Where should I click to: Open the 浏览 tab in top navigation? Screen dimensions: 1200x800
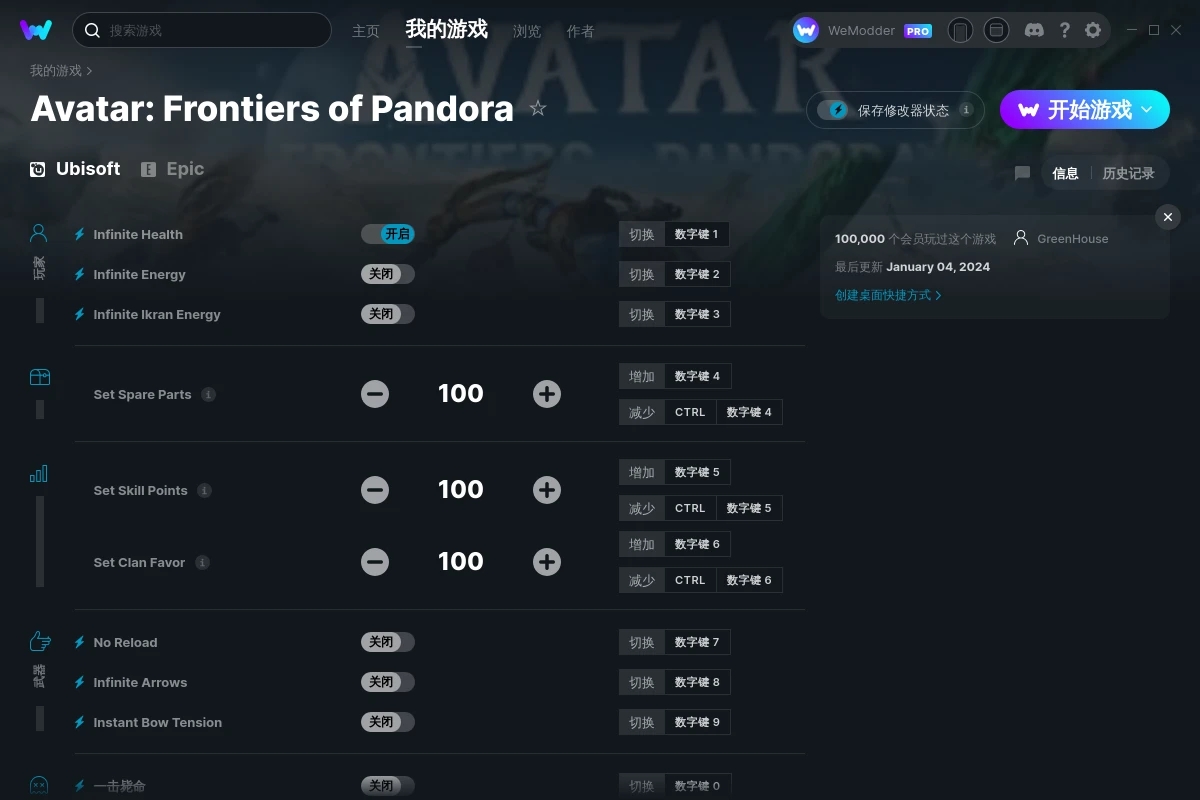tap(527, 31)
